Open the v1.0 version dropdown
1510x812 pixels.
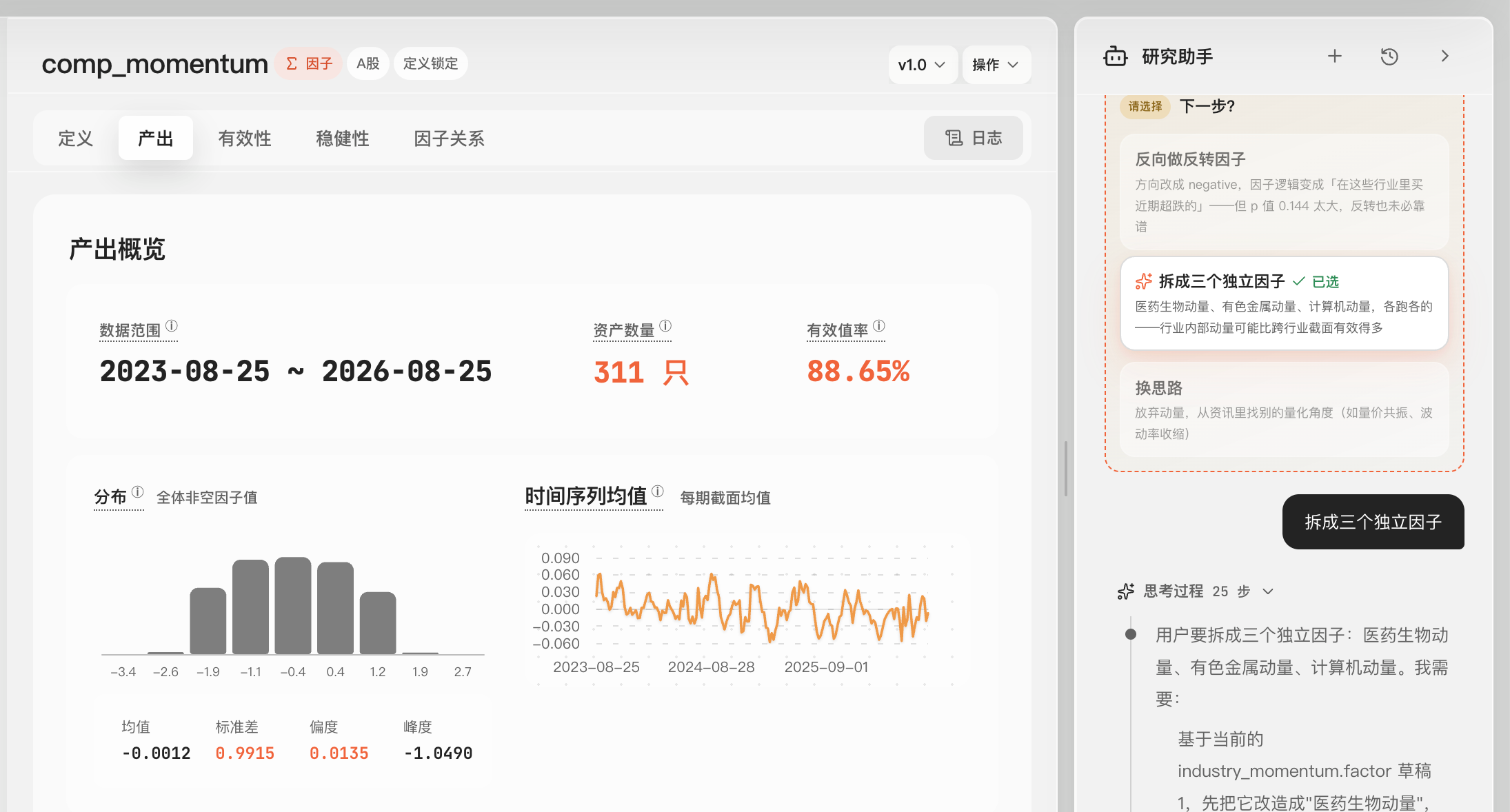pos(923,65)
